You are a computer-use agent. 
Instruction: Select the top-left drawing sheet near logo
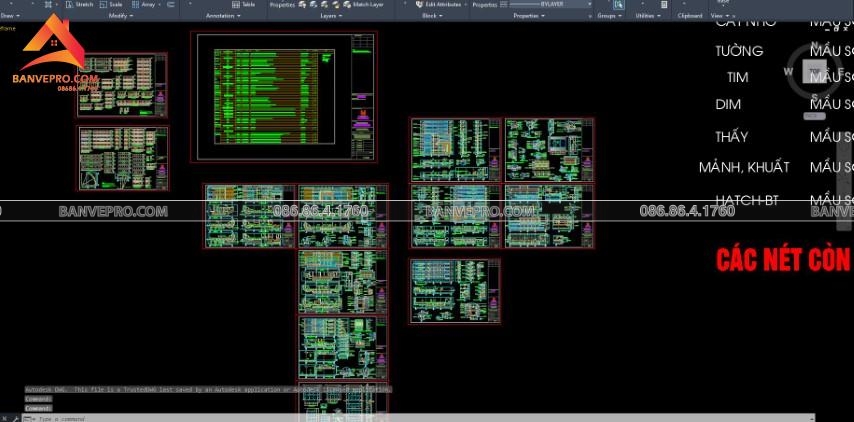[x=122, y=85]
